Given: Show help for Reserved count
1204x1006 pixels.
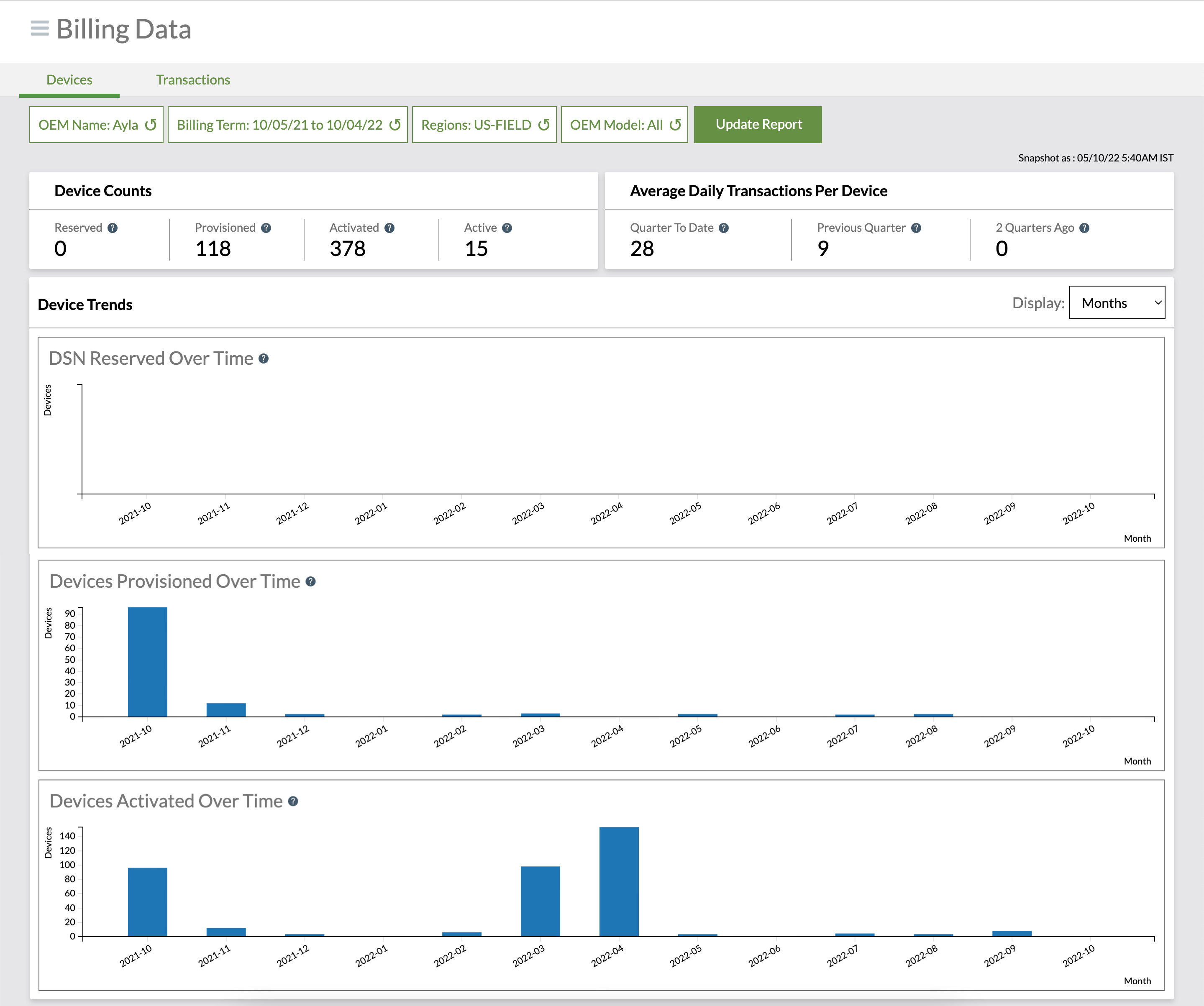Looking at the screenshot, I should coord(113,228).
